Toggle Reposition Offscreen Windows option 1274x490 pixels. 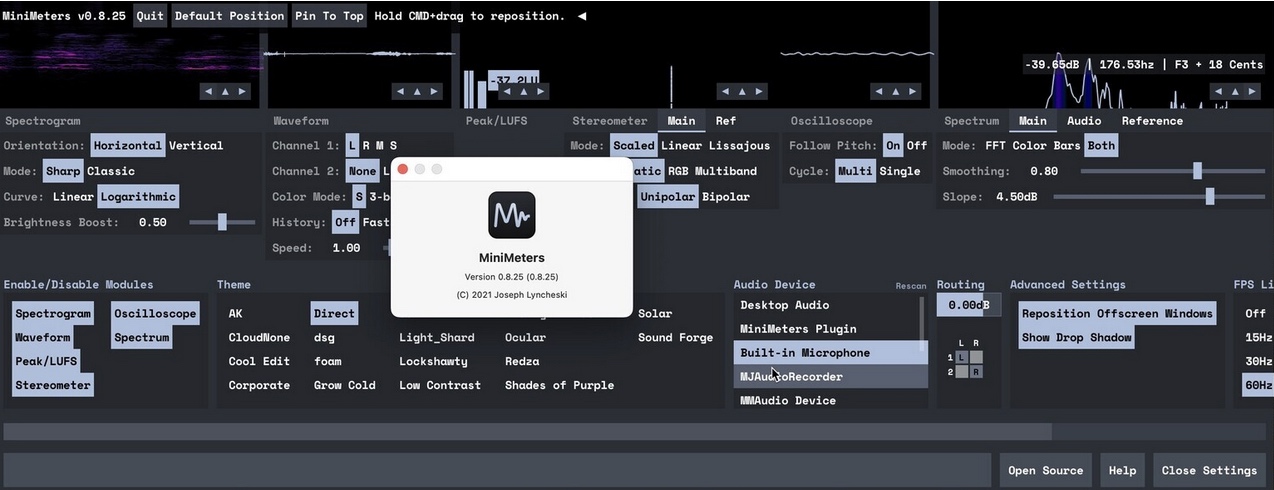[x=1117, y=314]
